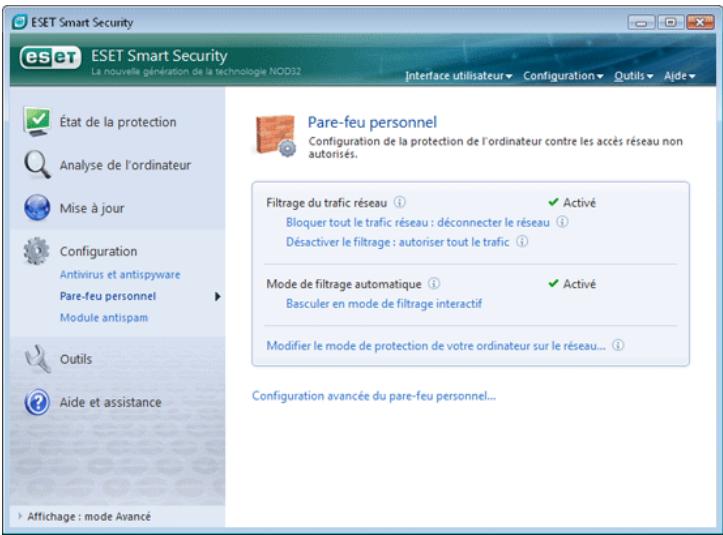Screen dimensions: 723x535
Task: Click the brick wall firewall icon
Action: pyautogui.click(x=276, y=136)
